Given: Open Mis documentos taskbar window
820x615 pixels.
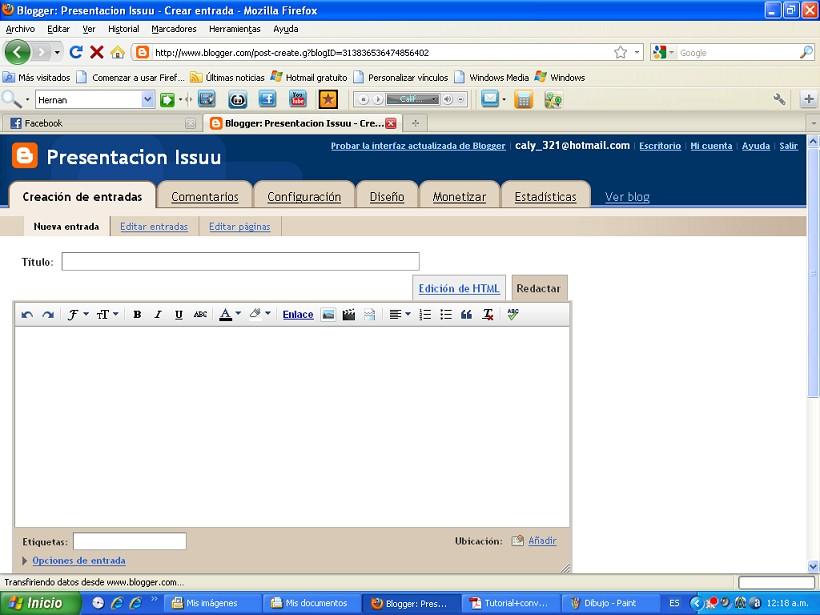Looking at the screenshot, I should coord(310,603).
